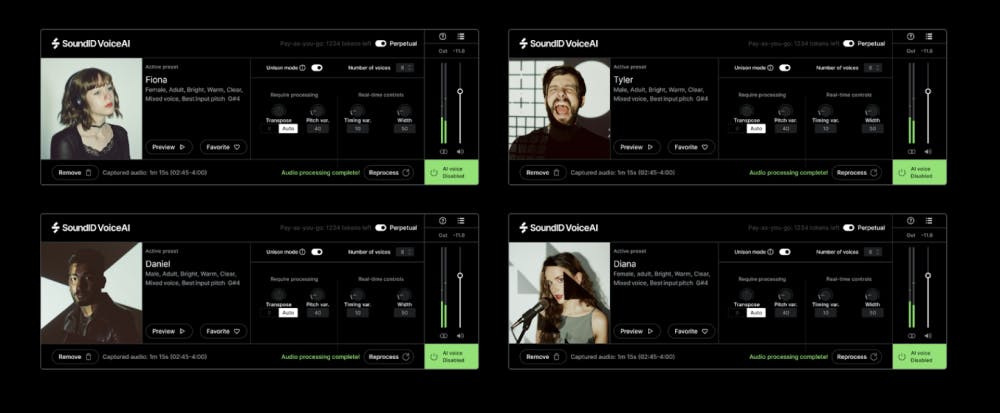The height and width of the screenshot is (413, 1000).
Task: Open Number of voices selector for Fiona
Action: [x=404, y=68]
